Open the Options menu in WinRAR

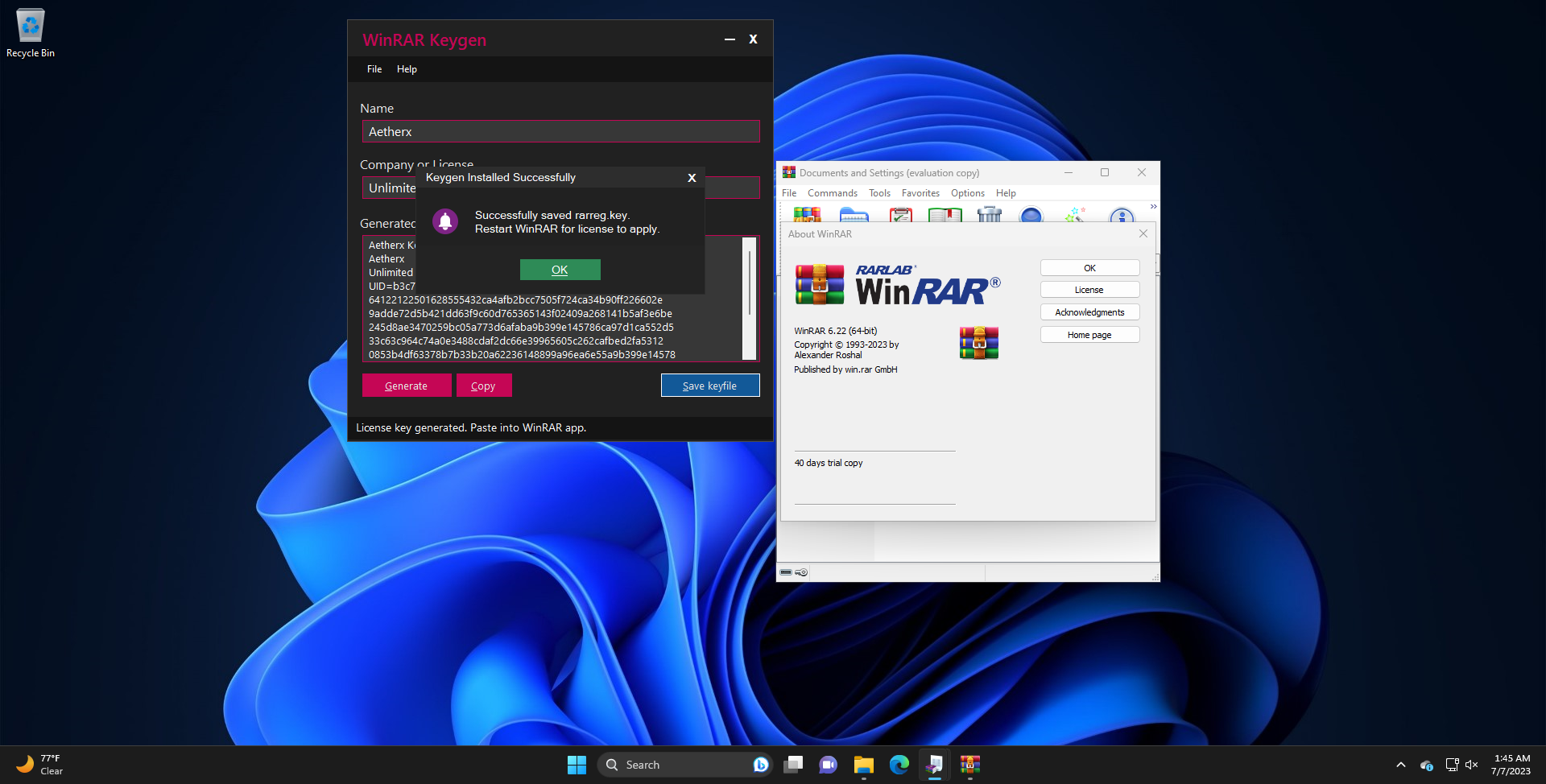tap(968, 193)
